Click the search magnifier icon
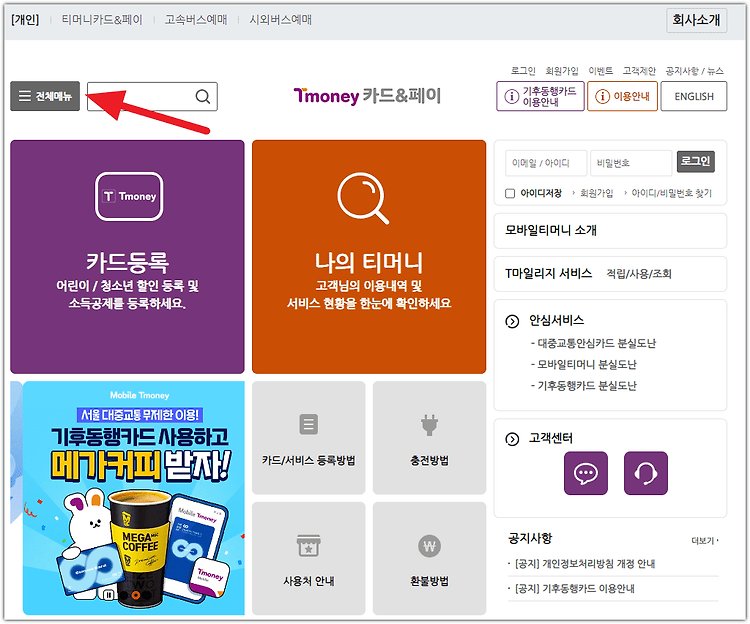Image resolution: width=750 pixels, height=624 pixels. 203,97
